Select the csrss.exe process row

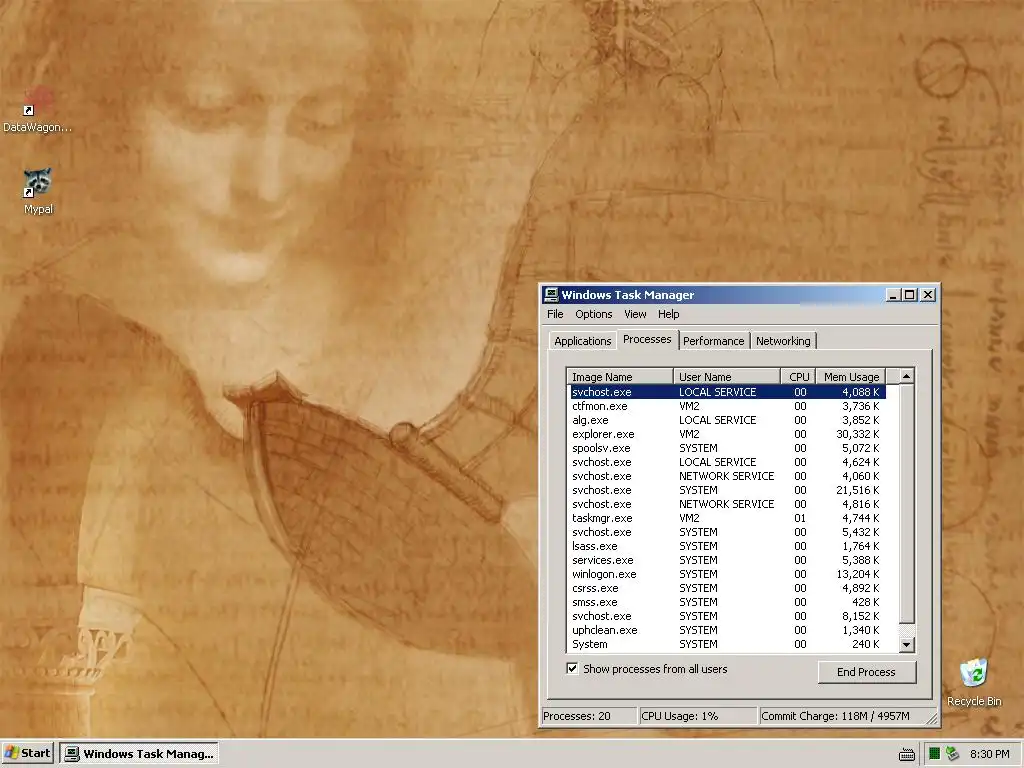[726, 588]
